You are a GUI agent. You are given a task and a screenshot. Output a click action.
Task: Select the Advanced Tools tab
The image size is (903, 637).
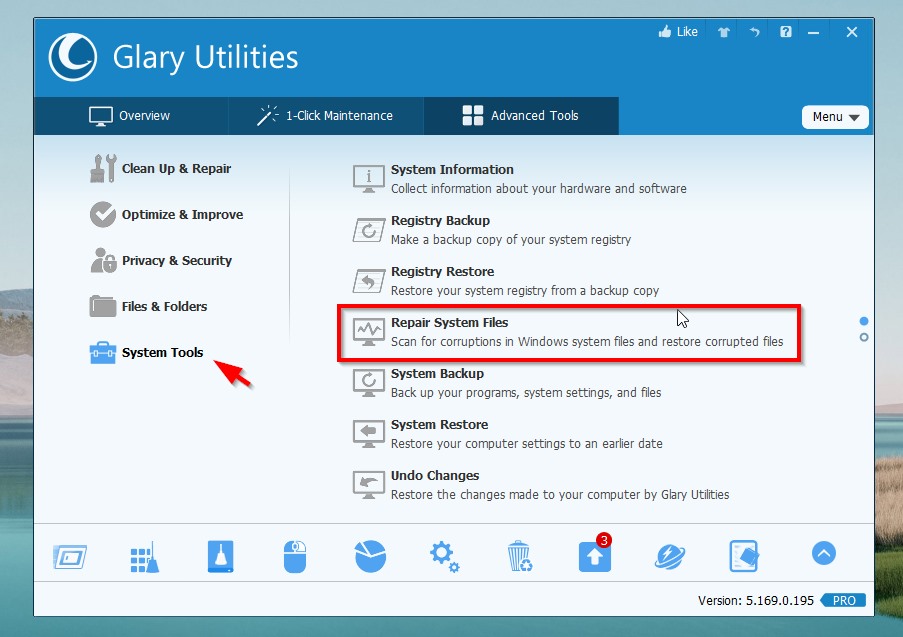tap(521, 116)
